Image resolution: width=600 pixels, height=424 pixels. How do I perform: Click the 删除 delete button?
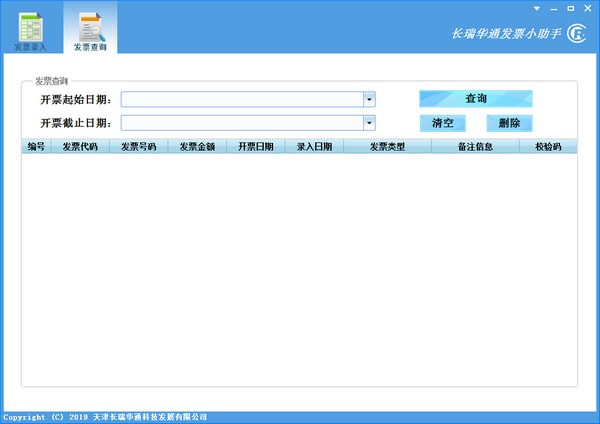point(509,123)
